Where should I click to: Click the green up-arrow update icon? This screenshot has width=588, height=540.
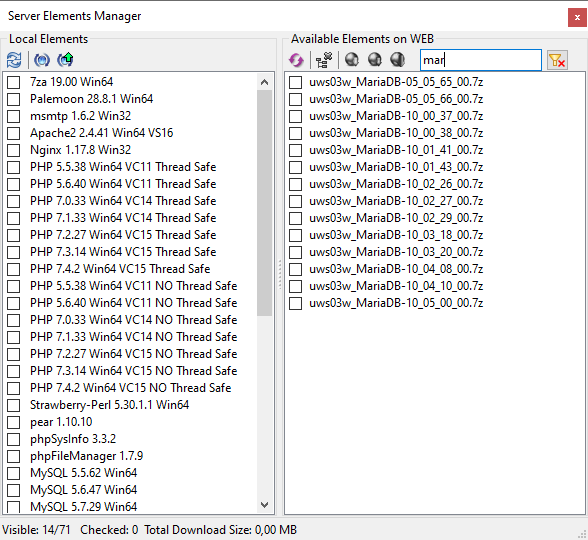pos(65,60)
